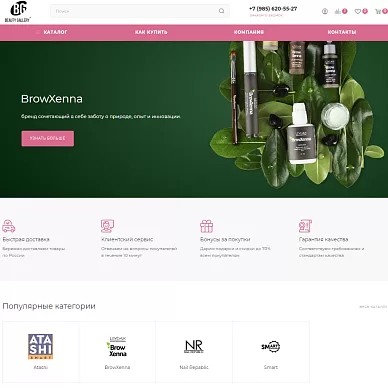Click the BrowXenna category label
This screenshot has height=388, width=388.
pyautogui.click(x=117, y=367)
